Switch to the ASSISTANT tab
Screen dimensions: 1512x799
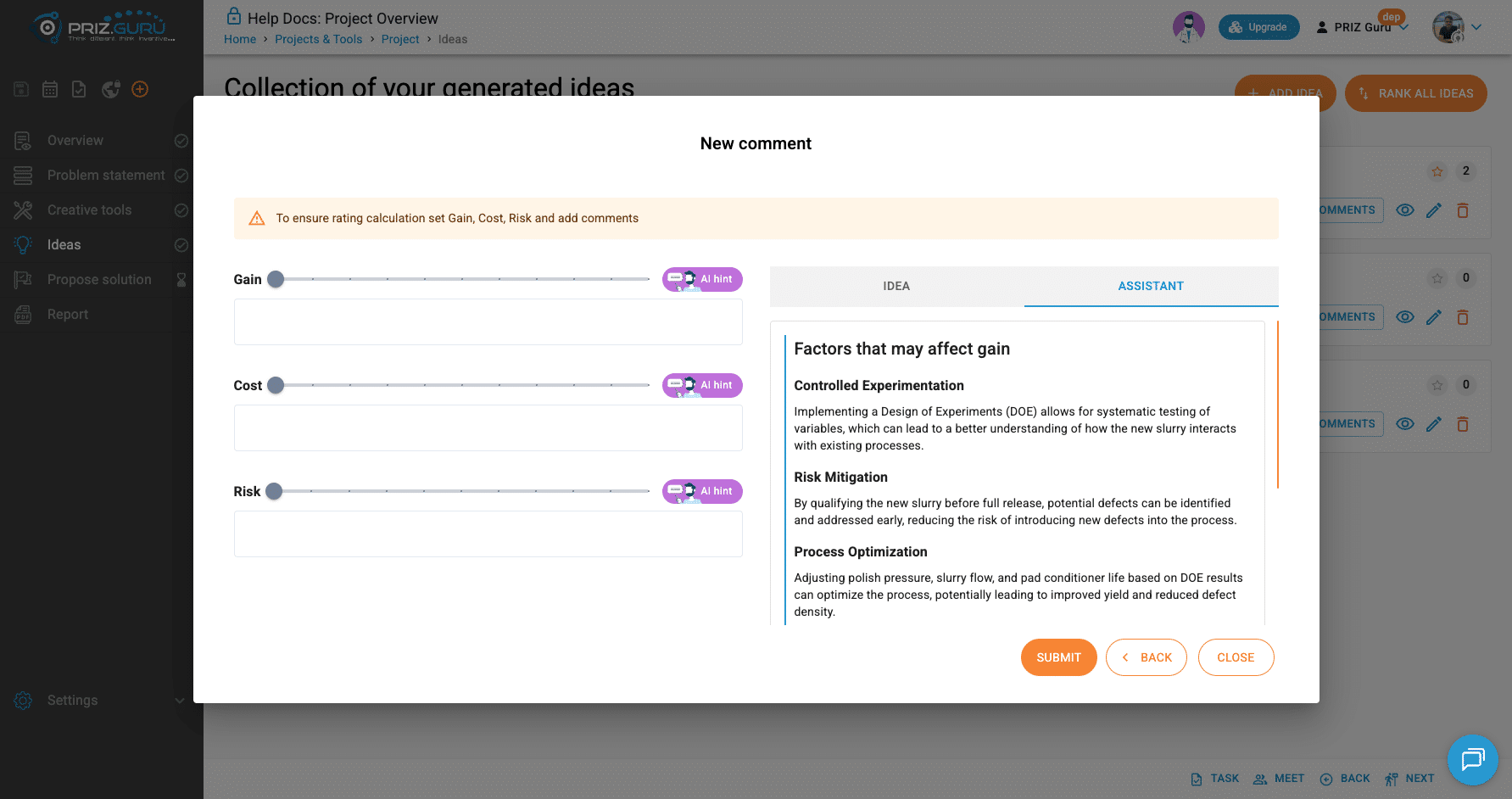(x=1151, y=286)
